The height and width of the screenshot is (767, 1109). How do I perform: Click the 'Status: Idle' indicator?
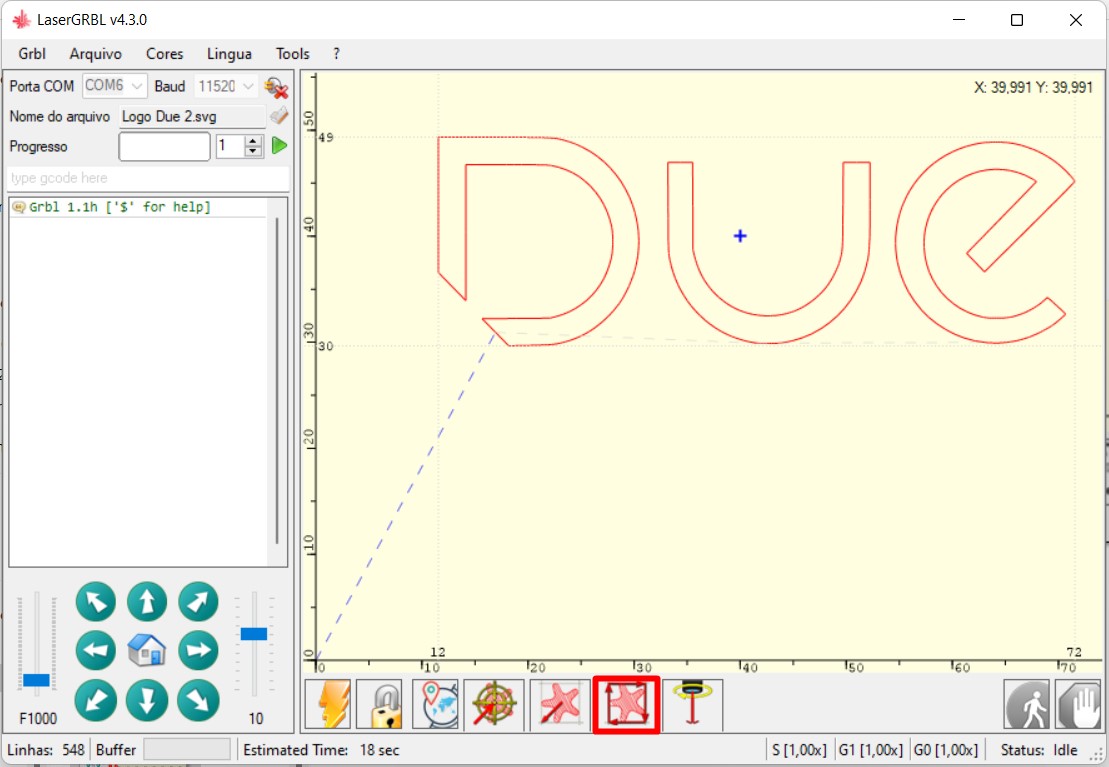tap(1039, 750)
